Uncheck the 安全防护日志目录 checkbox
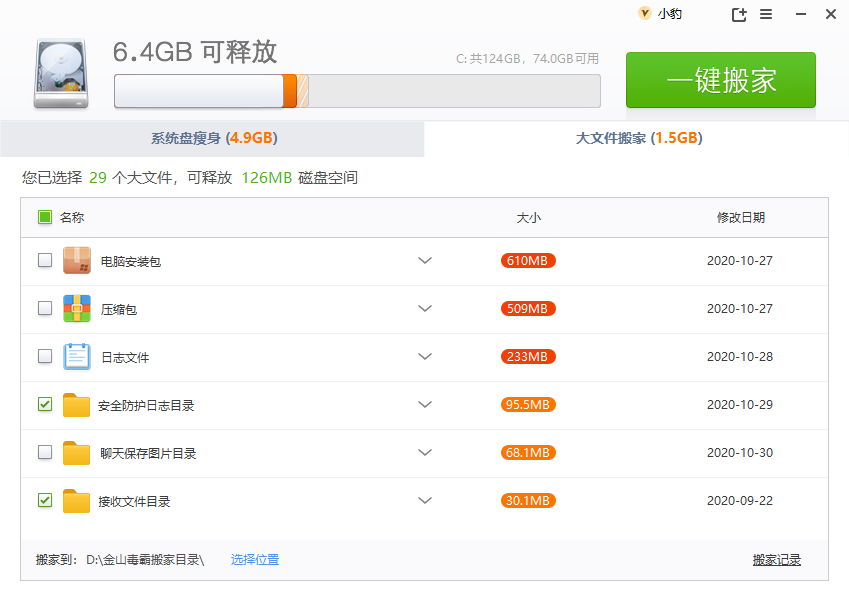Image resolution: width=849 pixels, height=601 pixels. click(45, 404)
